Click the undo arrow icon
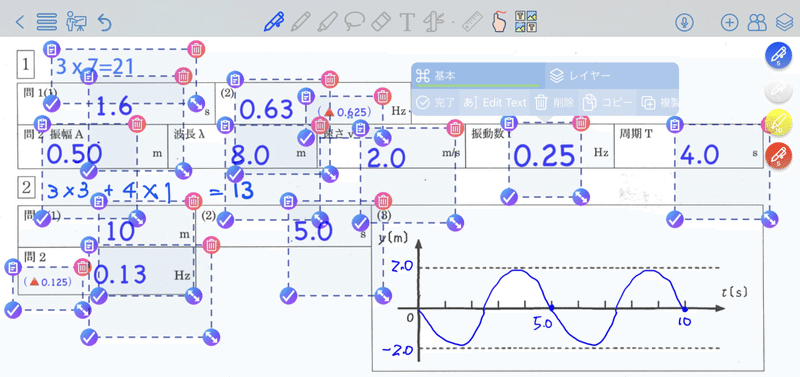This screenshot has width=800, height=377. point(104,22)
